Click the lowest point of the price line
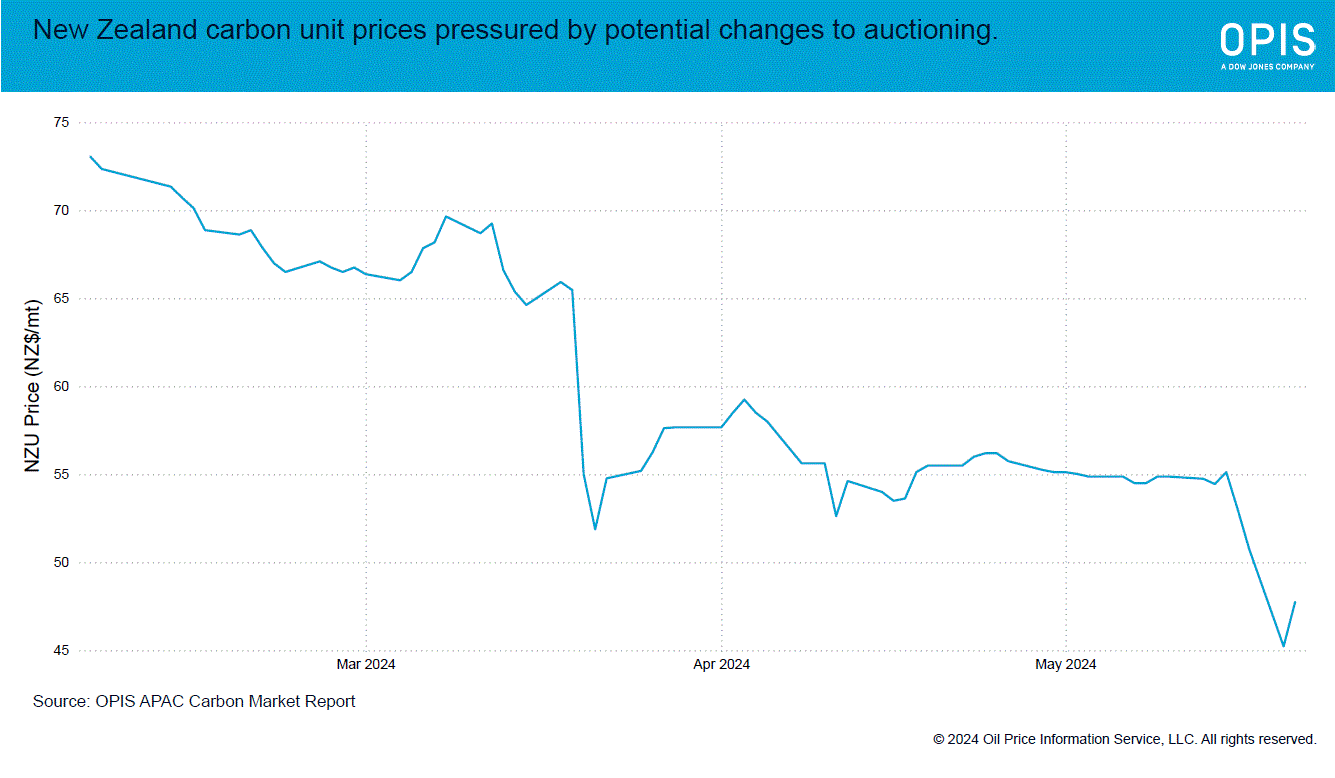 1283,646
